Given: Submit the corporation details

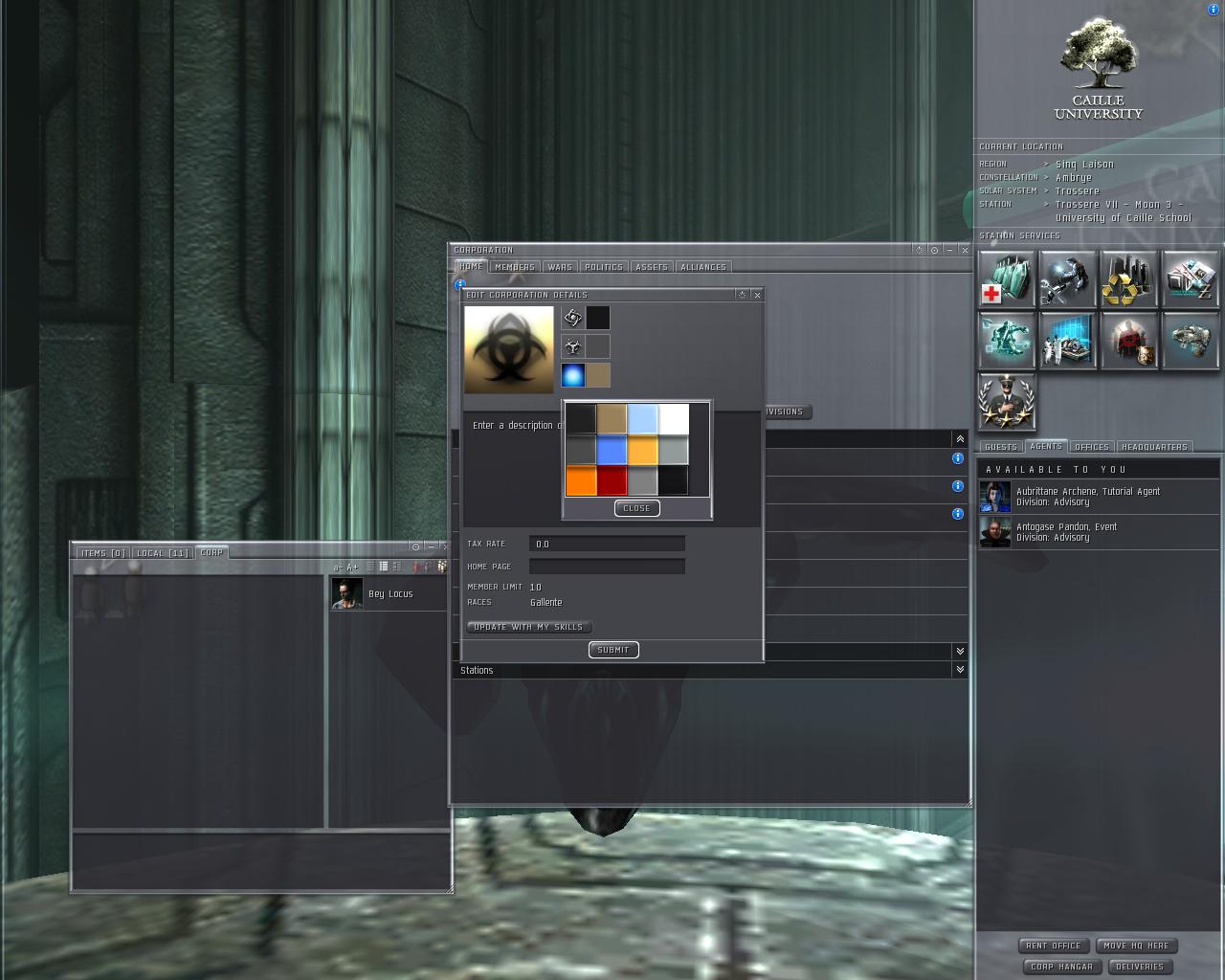Looking at the screenshot, I should click(613, 650).
